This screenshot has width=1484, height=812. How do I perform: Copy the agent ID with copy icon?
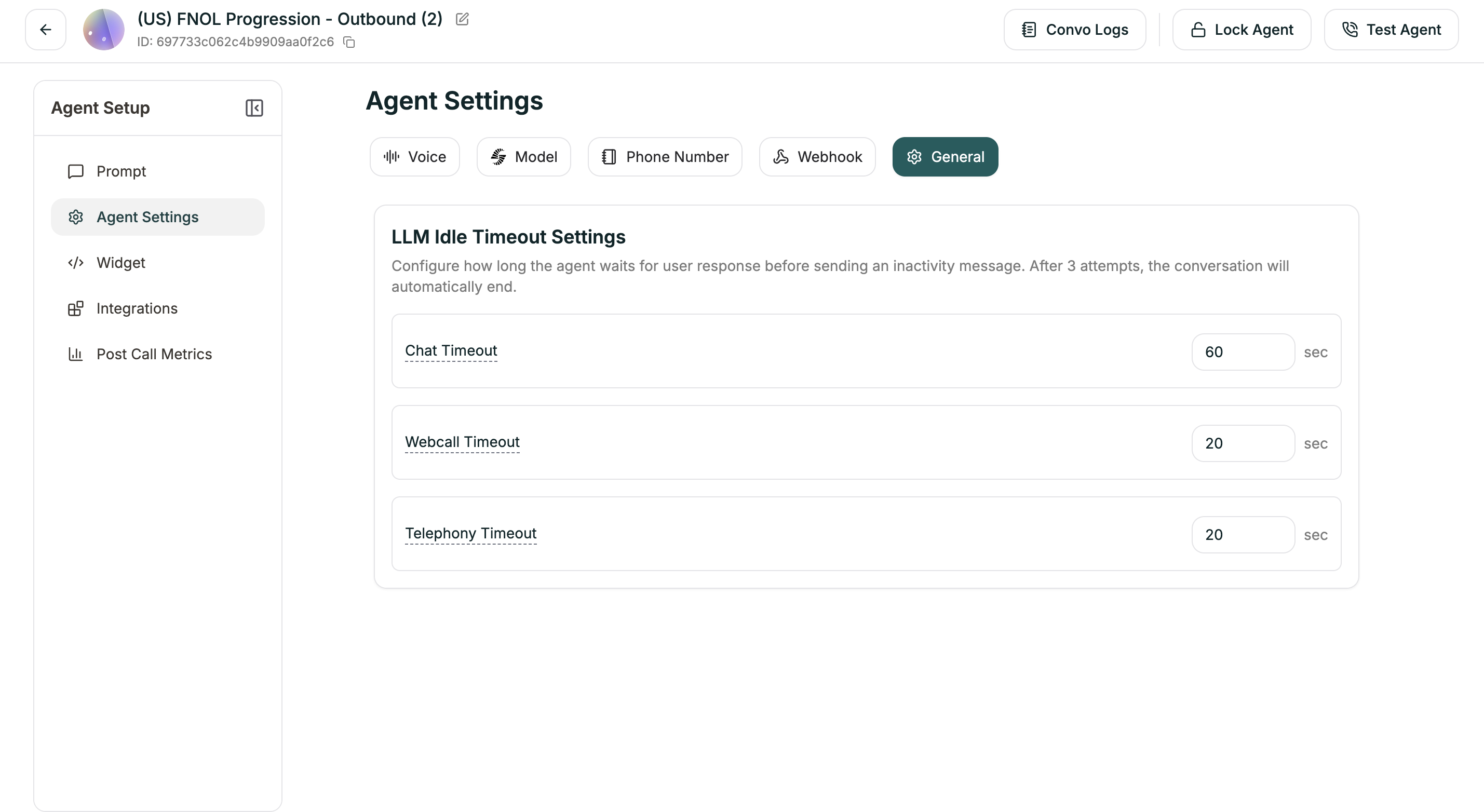pyautogui.click(x=349, y=42)
